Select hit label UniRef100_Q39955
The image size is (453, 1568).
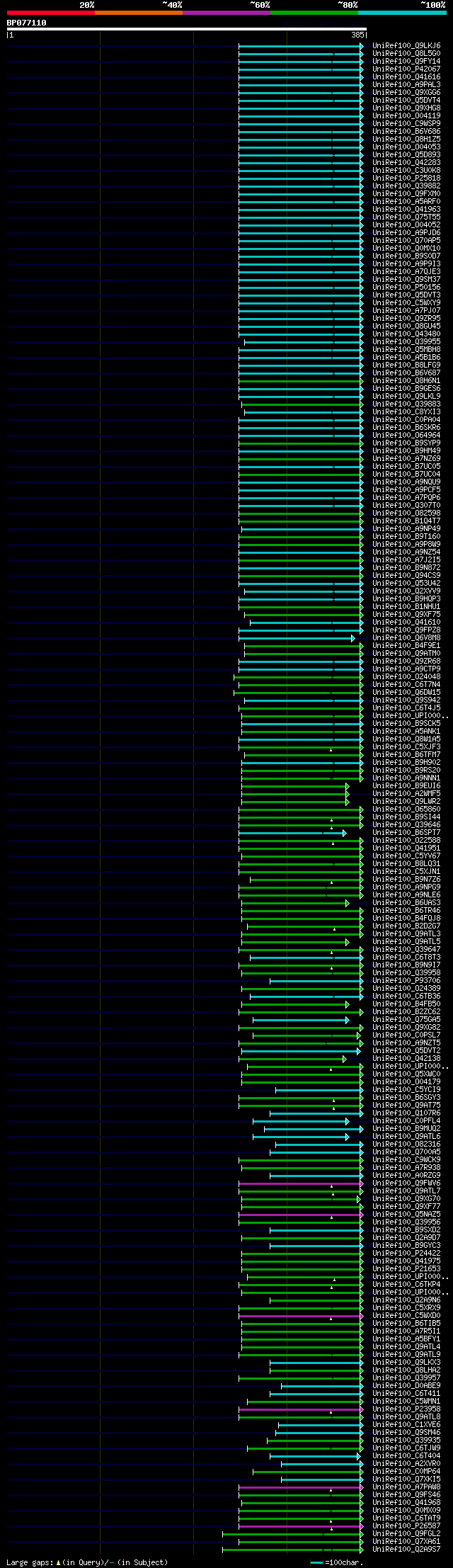click(406, 341)
